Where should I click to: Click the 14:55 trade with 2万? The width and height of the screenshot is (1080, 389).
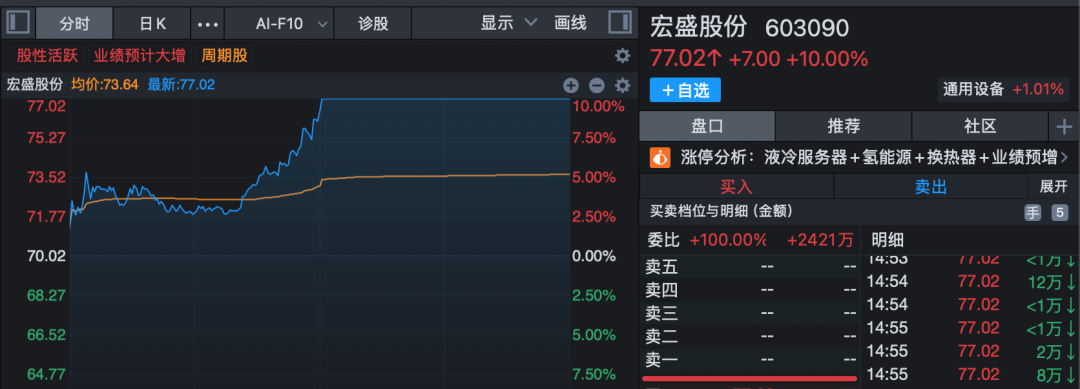click(970, 351)
